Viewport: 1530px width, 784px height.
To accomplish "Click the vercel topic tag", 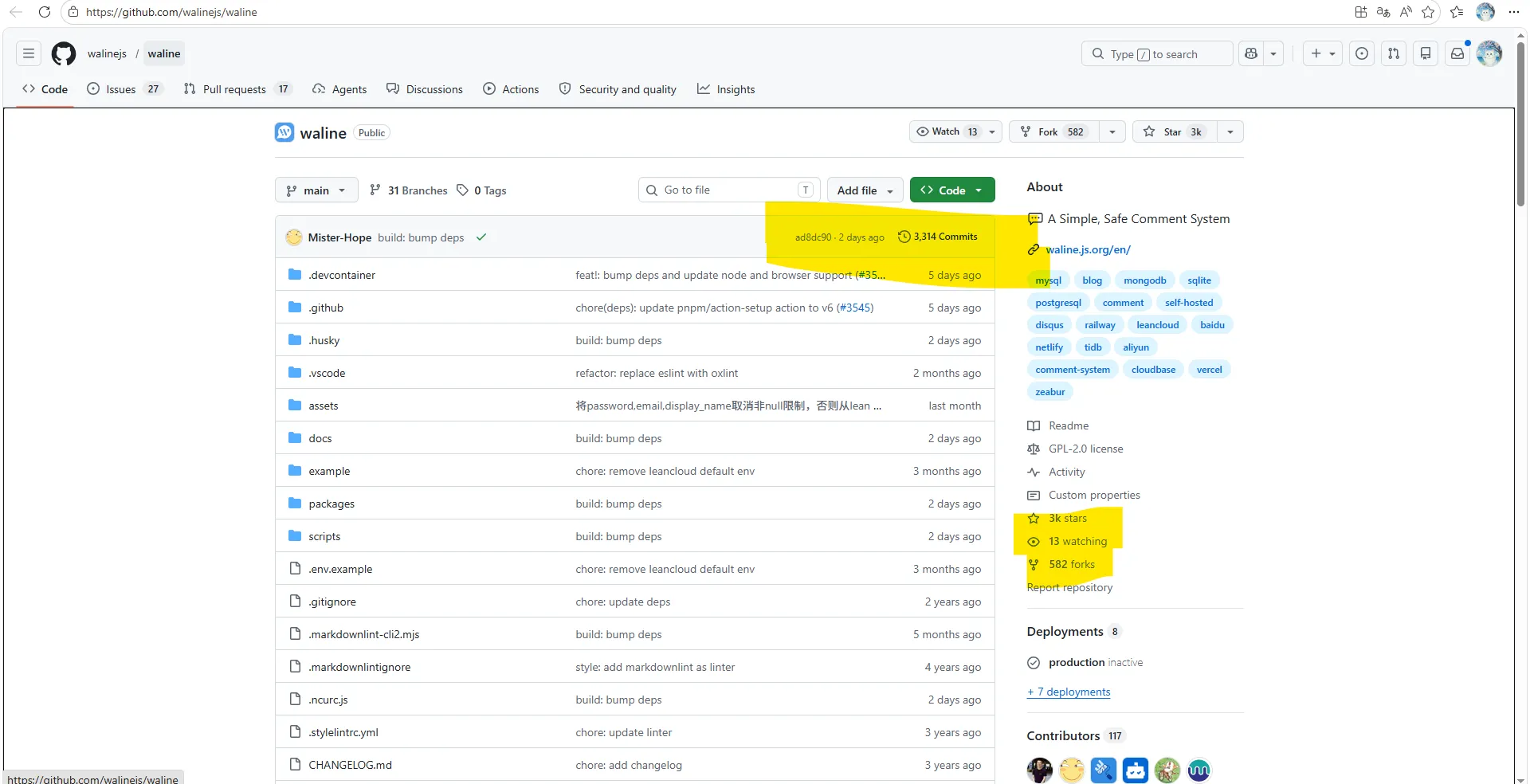I will (1209, 370).
